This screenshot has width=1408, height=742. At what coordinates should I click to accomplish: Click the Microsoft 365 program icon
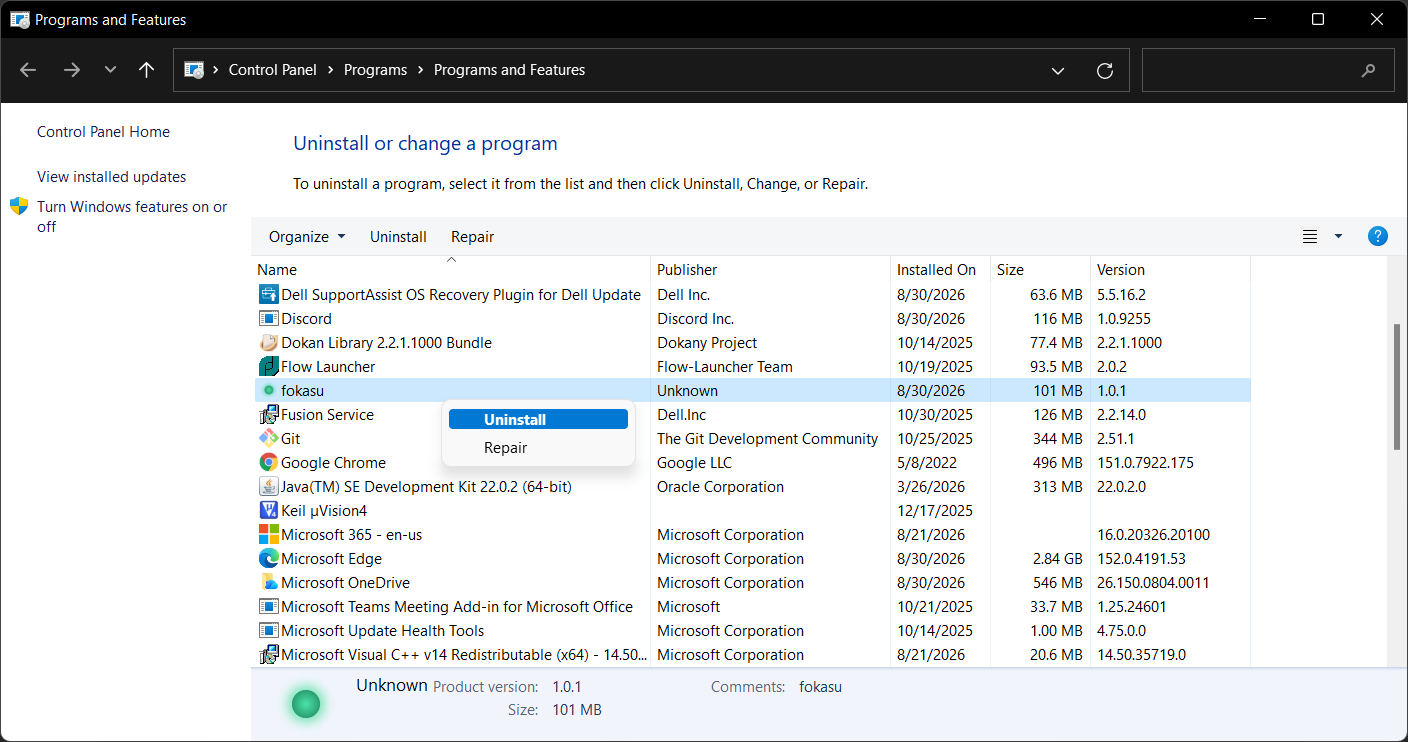(268, 535)
